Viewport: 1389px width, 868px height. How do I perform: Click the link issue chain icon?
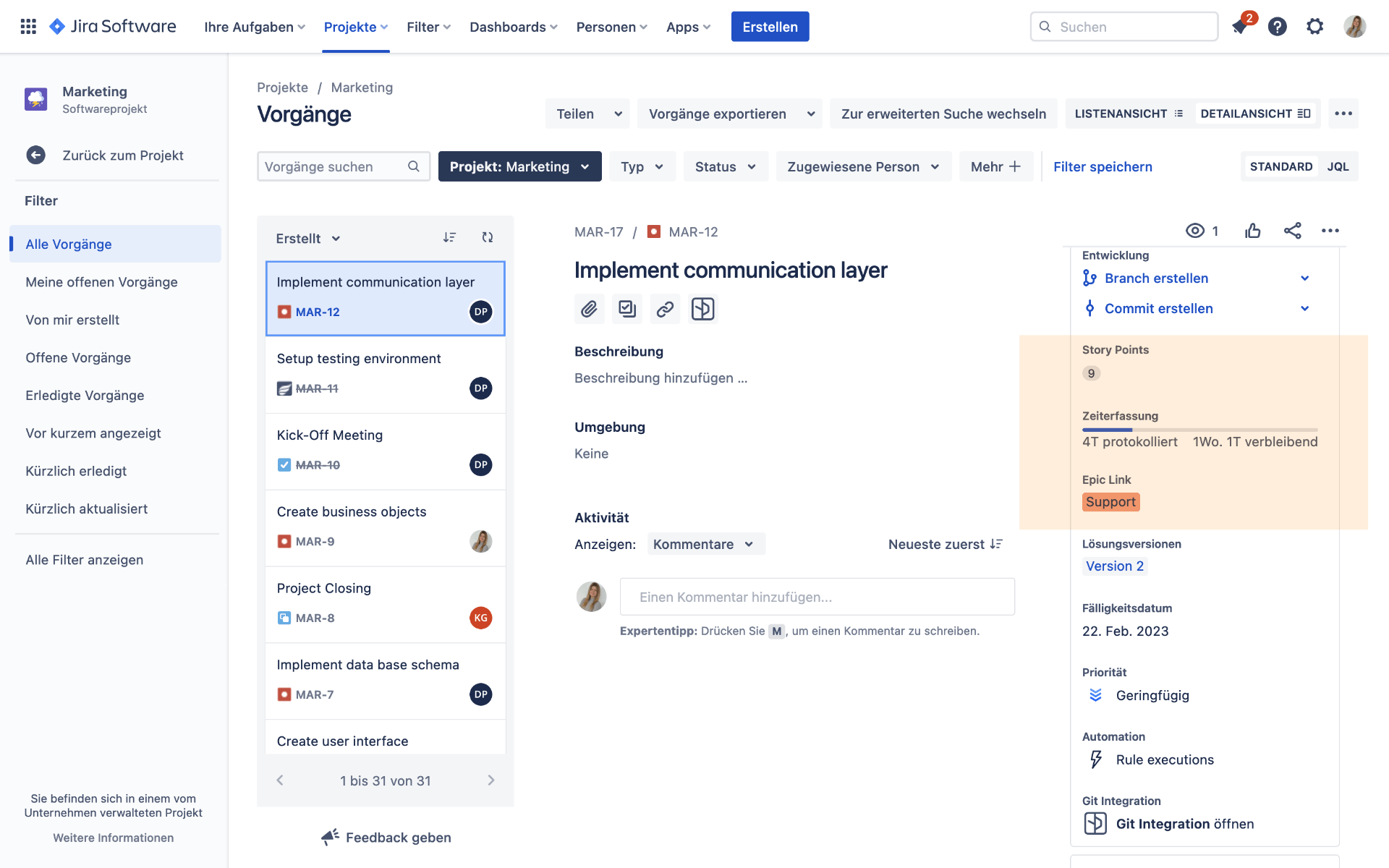tap(665, 310)
